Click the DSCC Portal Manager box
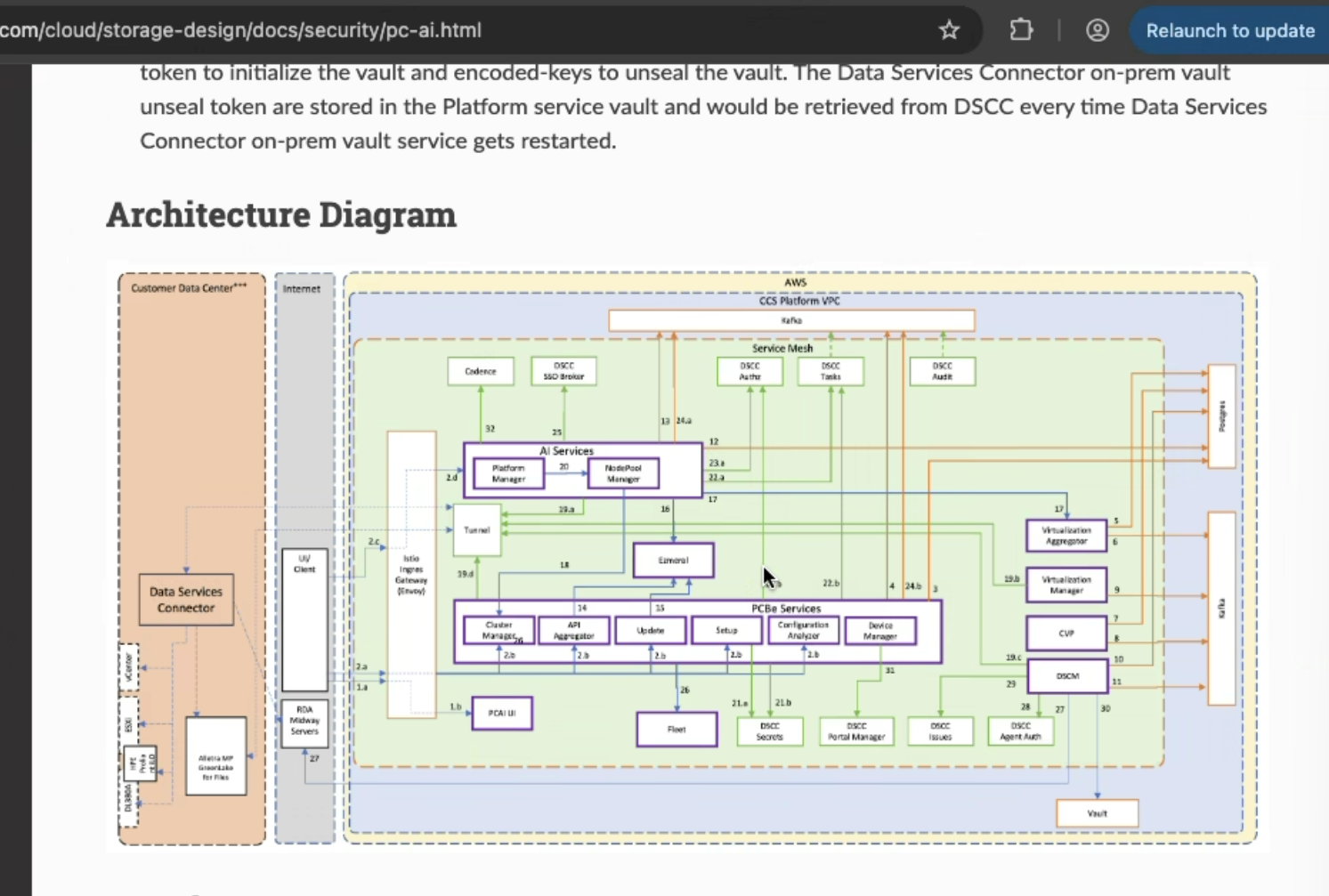Screen dimensions: 1329x896 pyautogui.click(x=856, y=731)
